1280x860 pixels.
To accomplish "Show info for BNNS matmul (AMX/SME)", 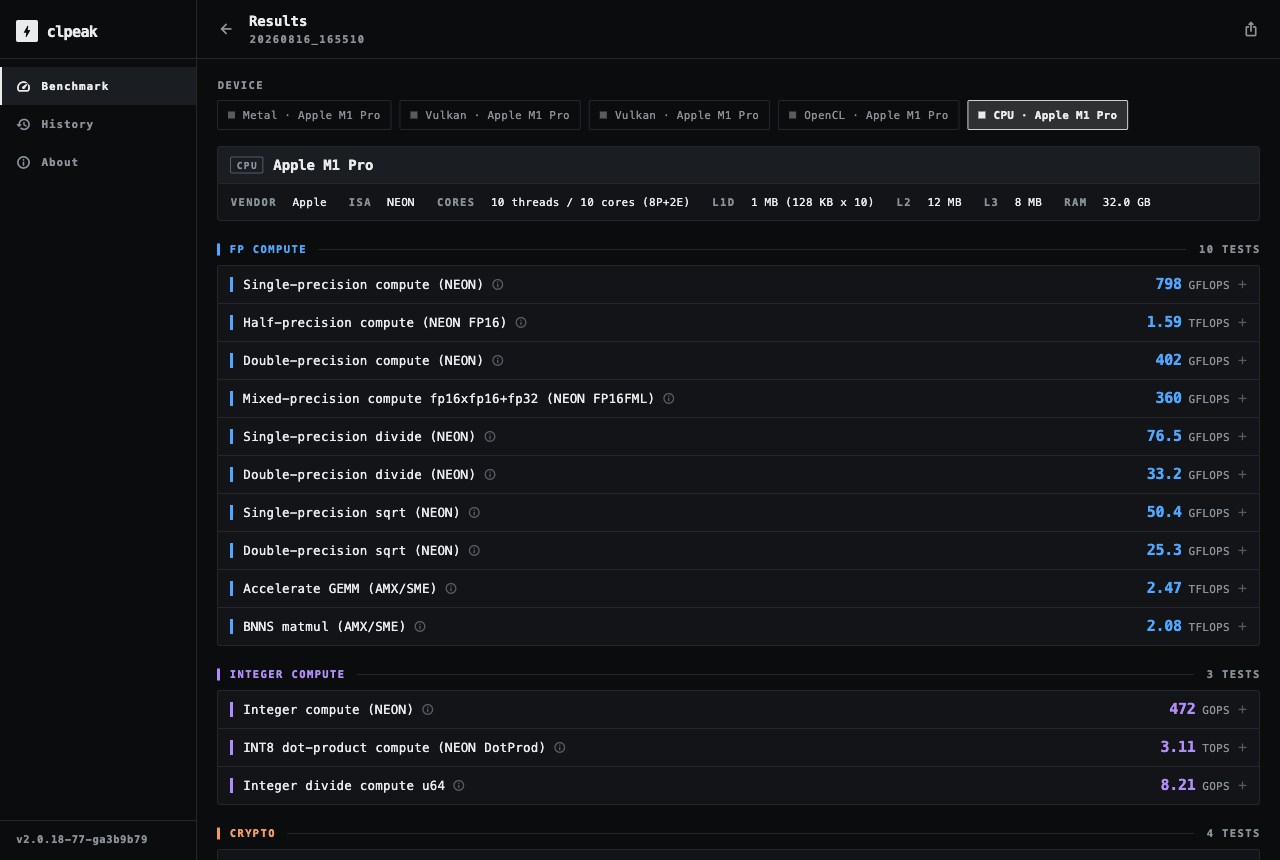I will (x=420, y=627).
